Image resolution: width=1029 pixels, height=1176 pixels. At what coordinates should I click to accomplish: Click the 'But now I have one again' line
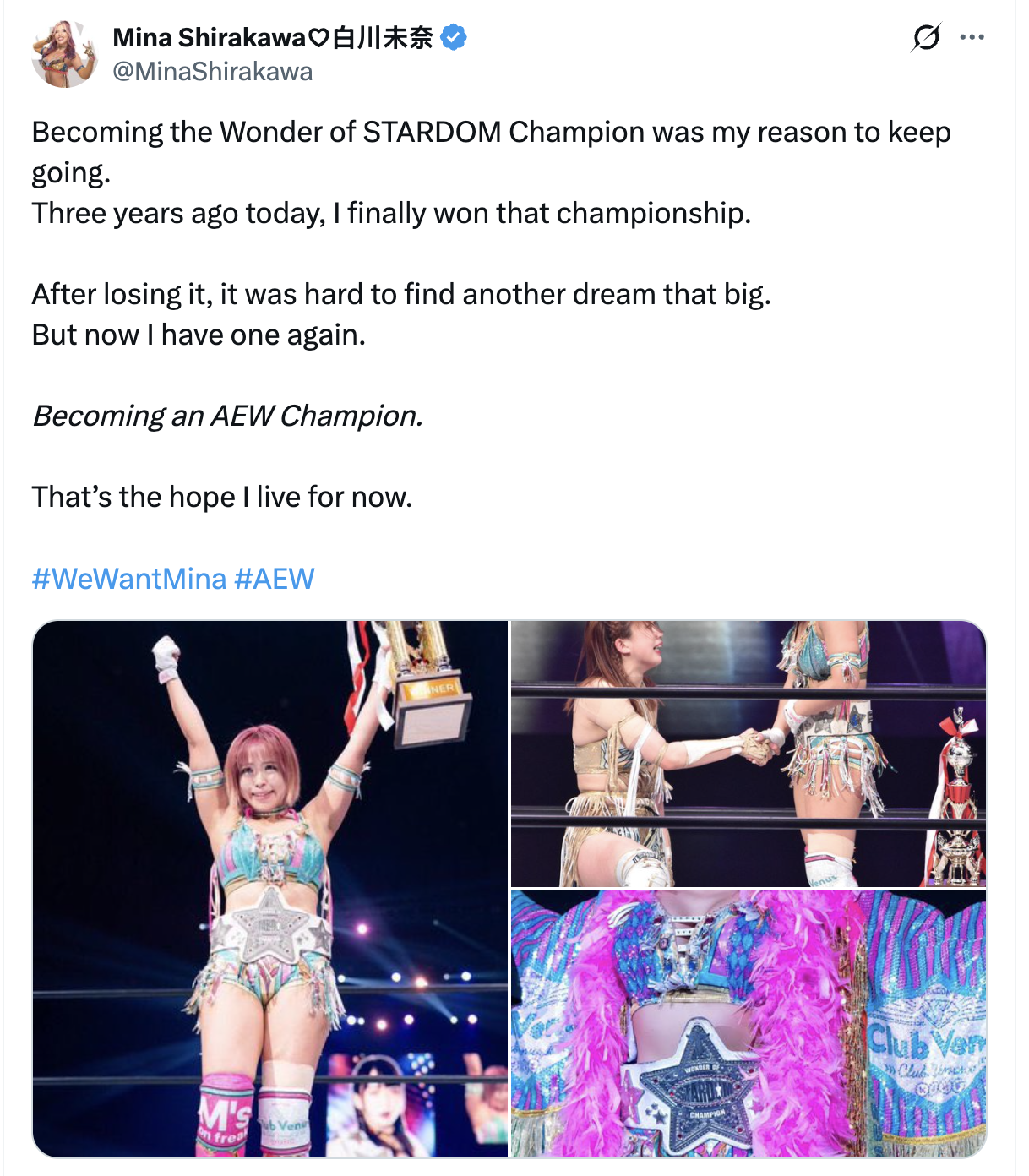pos(199,335)
